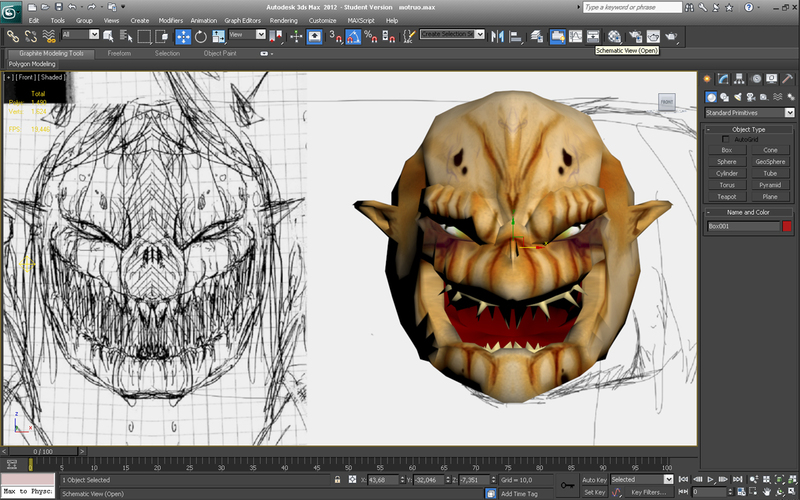The image size is (800, 500).
Task: Click the Teapot primitive button
Action: coord(727,197)
